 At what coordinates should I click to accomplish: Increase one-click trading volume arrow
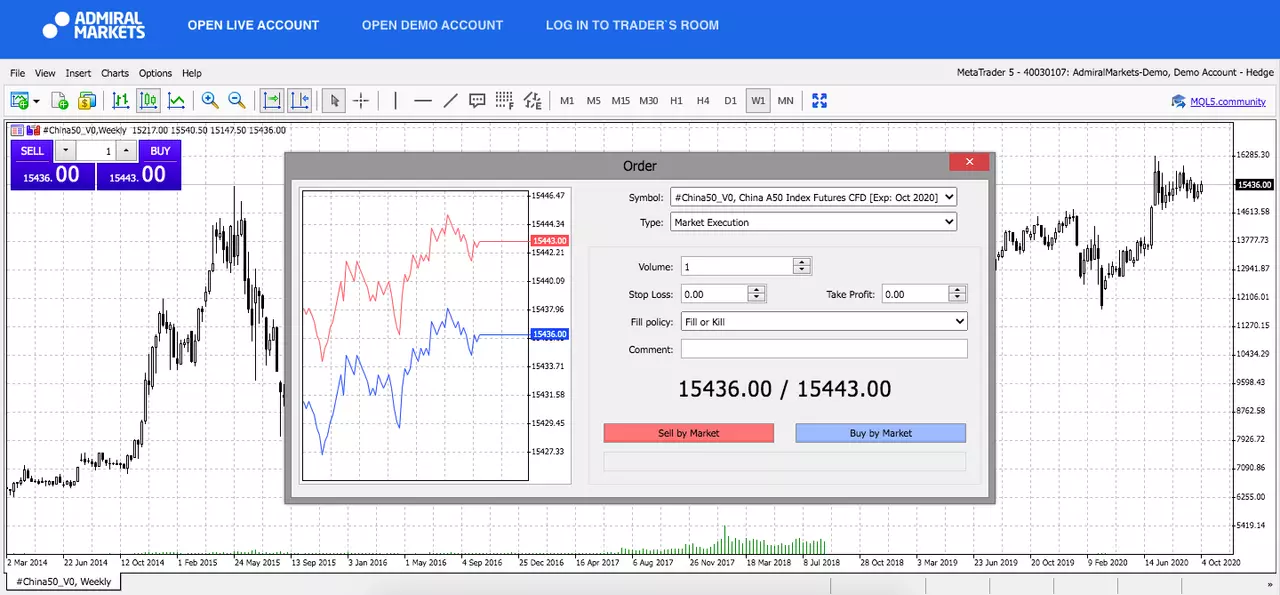125,151
